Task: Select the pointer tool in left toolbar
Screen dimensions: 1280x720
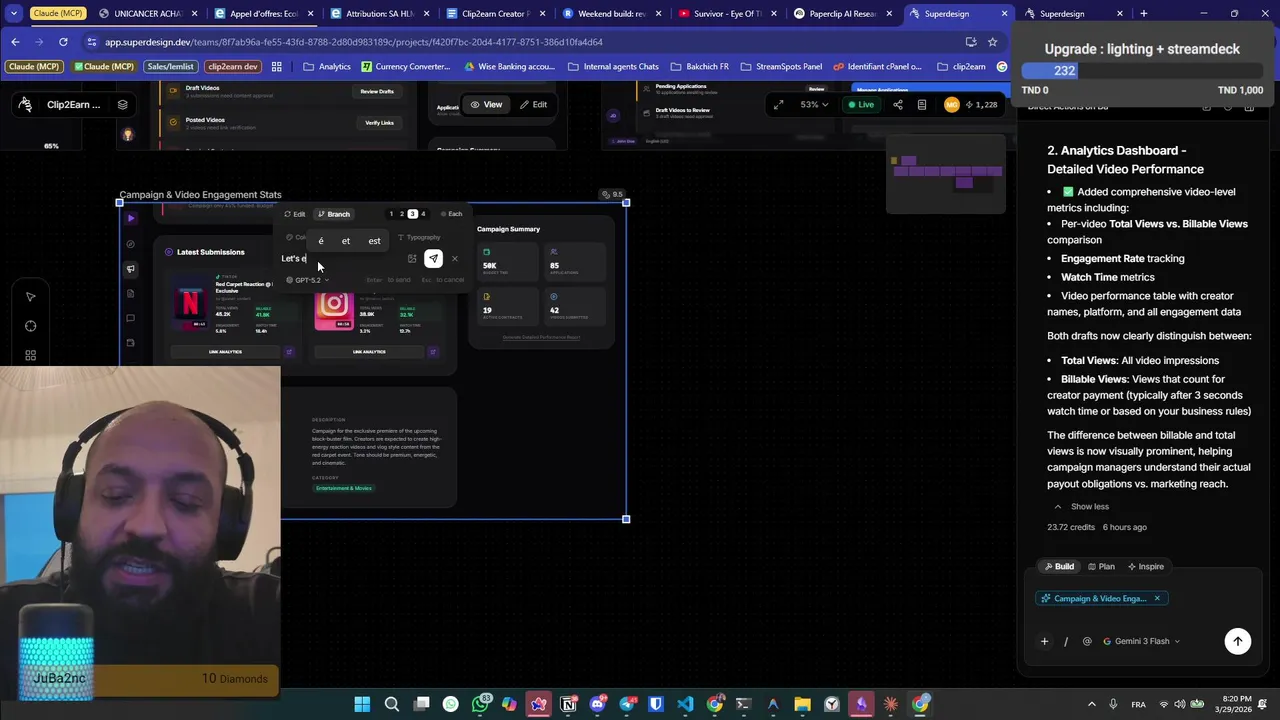Action: pyautogui.click(x=30, y=297)
